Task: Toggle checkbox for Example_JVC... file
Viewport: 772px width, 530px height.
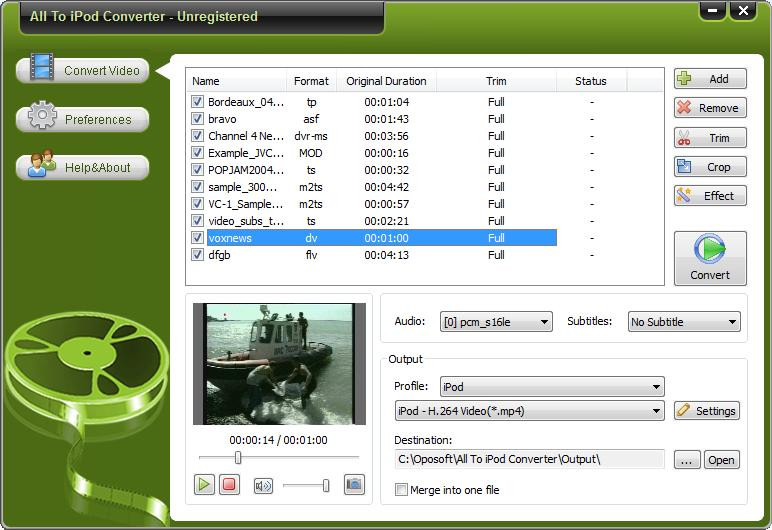Action: [197, 153]
